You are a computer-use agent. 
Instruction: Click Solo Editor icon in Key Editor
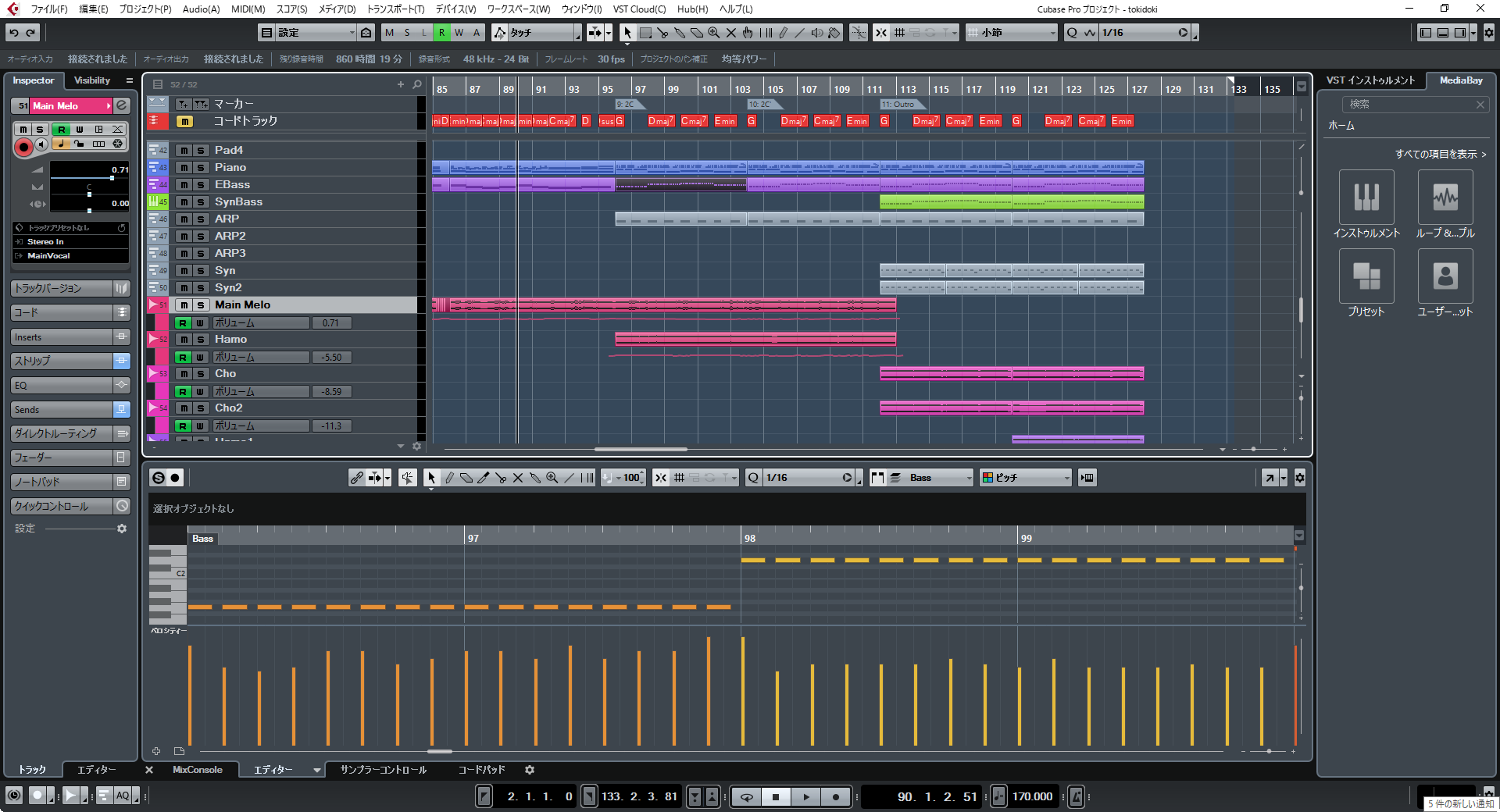pos(159,478)
